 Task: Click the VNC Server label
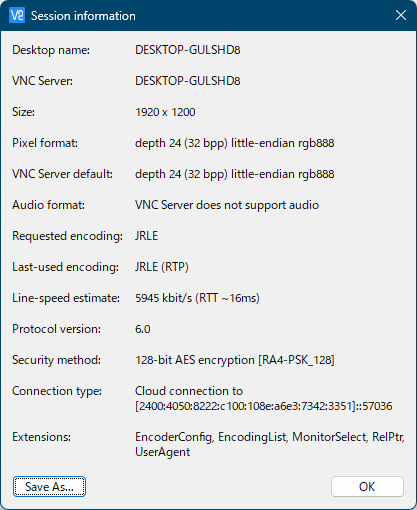(42, 81)
